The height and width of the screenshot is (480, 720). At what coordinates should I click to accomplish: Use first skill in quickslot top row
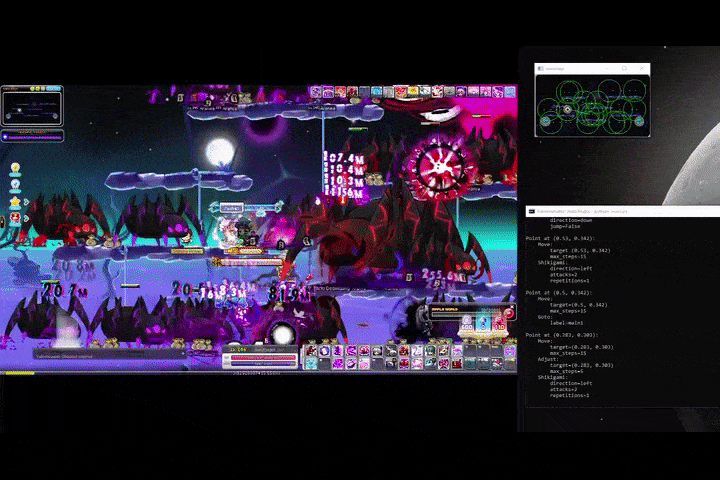coord(311,351)
